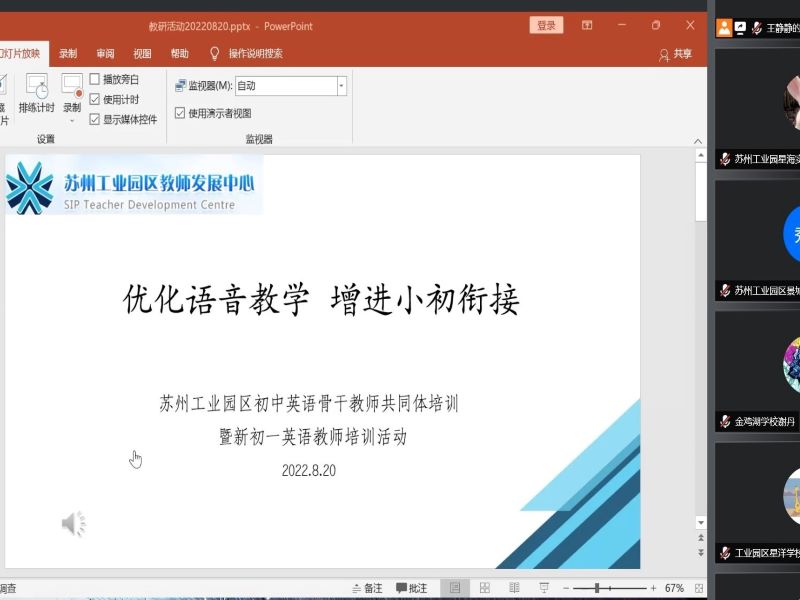Switch to Reading view in the status bar
The height and width of the screenshot is (600, 800).
pyautogui.click(x=514, y=588)
